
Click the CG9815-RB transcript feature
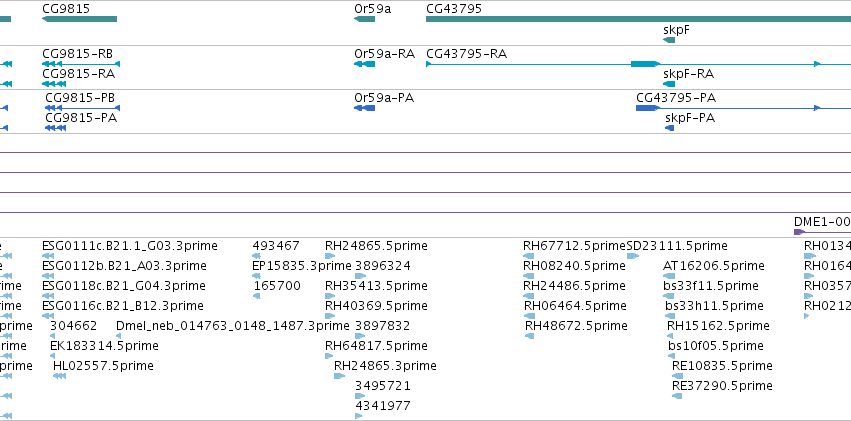(81, 64)
